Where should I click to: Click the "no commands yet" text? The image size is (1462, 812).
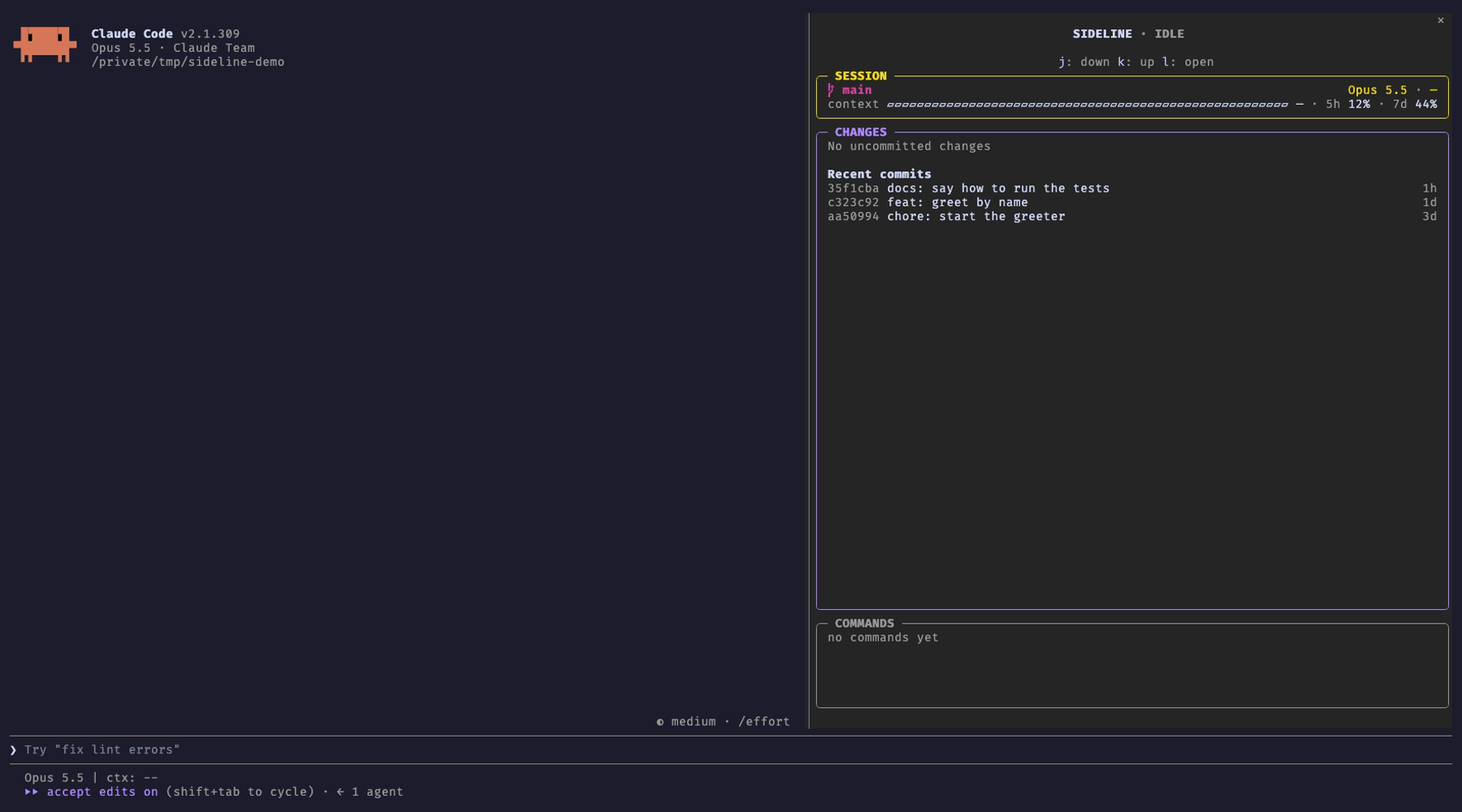[x=883, y=638]
